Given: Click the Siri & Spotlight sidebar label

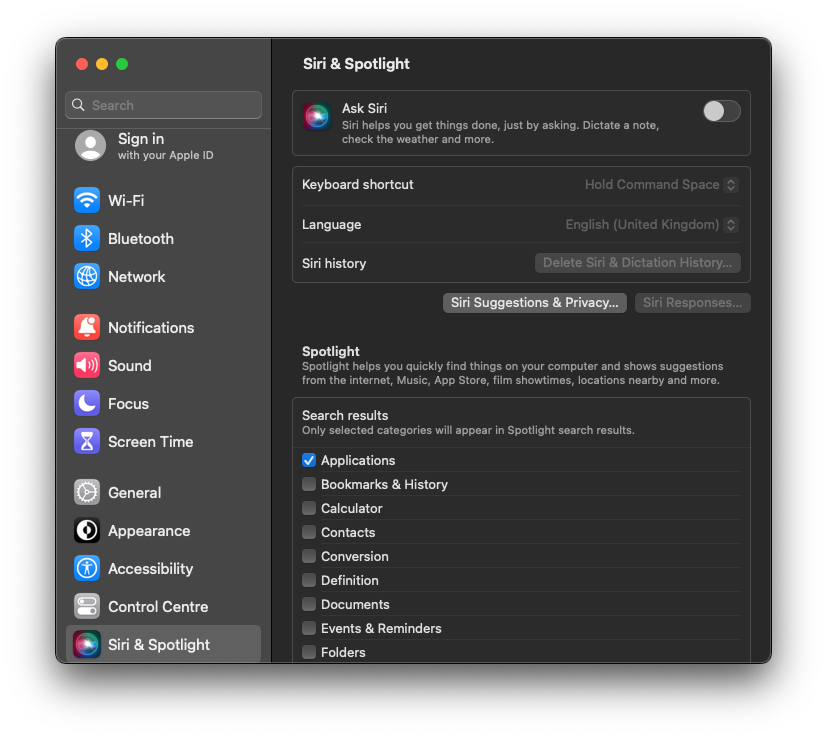Looking at the screenshot, I should (159, 645).
